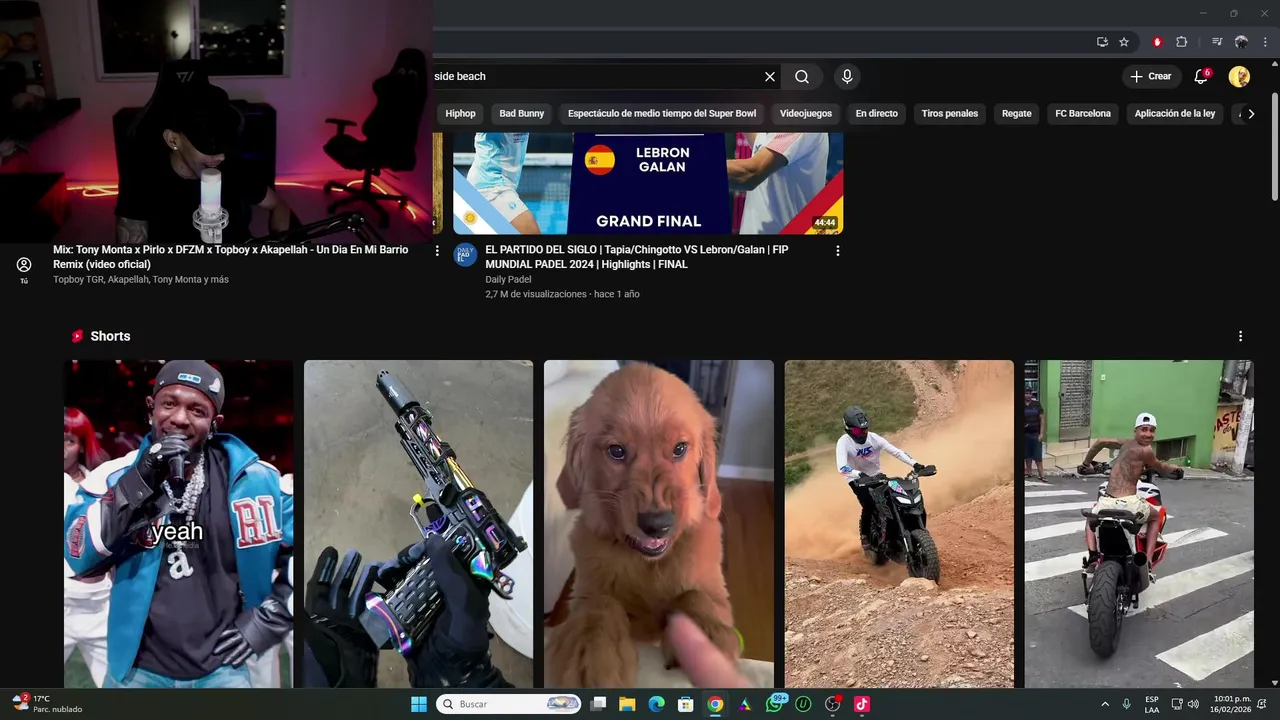Click the YouTube page vertical scrollbar
Screen dimensions: 1280x720
point(1274,147)
